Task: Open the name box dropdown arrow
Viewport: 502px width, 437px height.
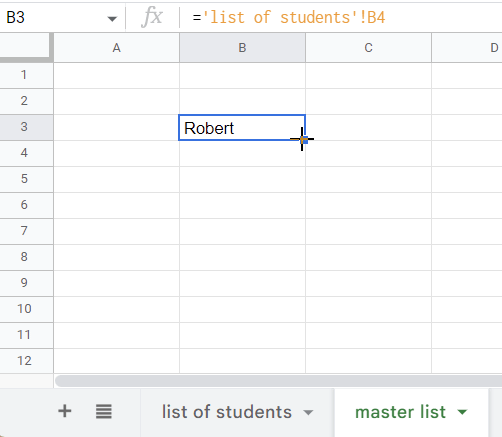Action: 112,19
